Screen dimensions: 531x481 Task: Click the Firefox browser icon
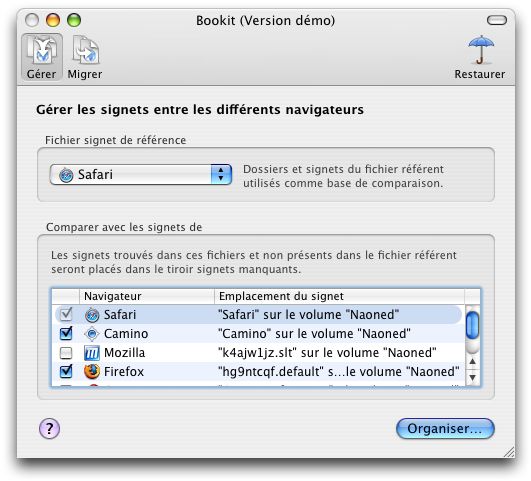click(92, 372)
